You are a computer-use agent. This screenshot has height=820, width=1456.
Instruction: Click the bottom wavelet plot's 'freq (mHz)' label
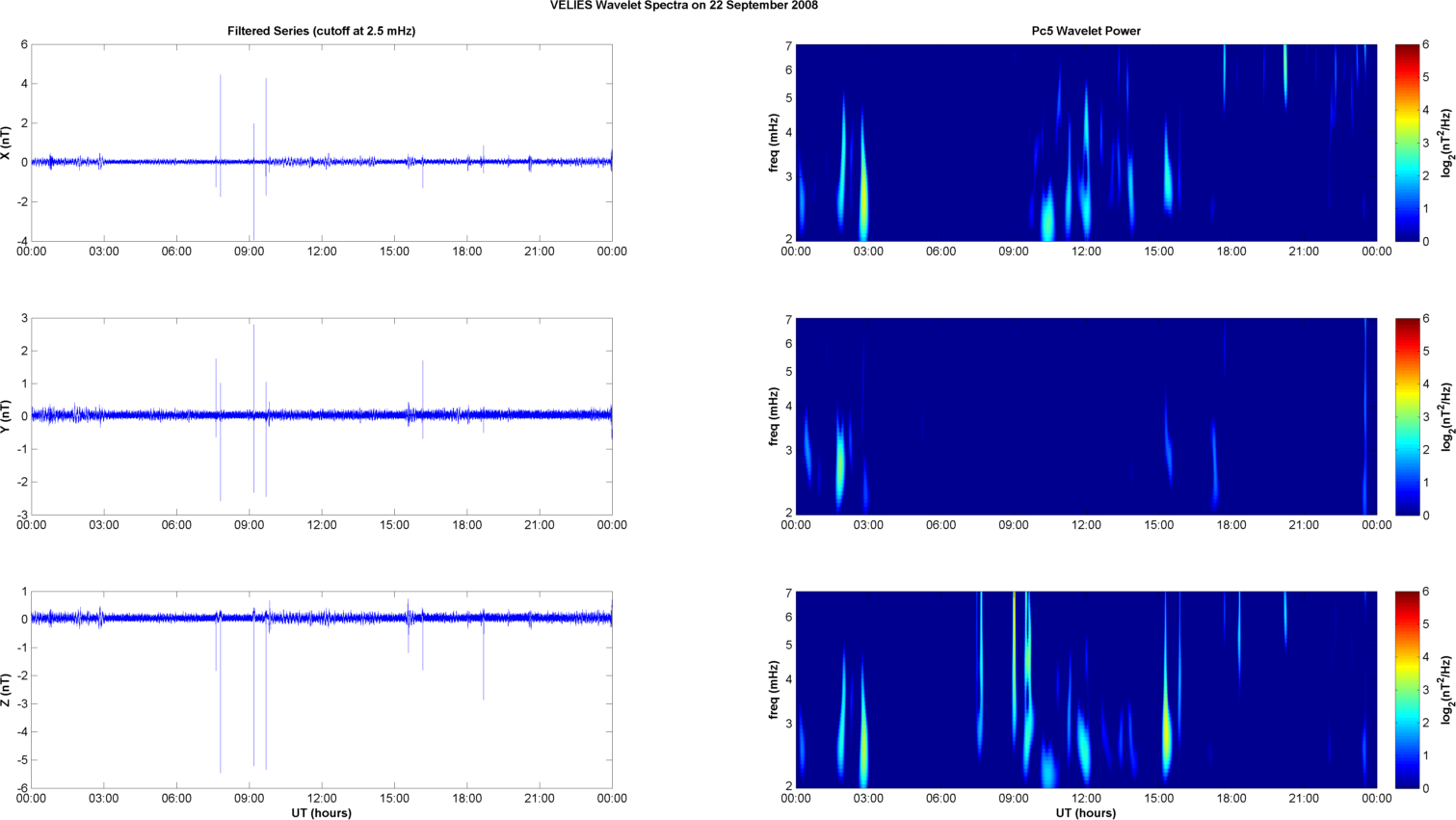coord(774,690)
